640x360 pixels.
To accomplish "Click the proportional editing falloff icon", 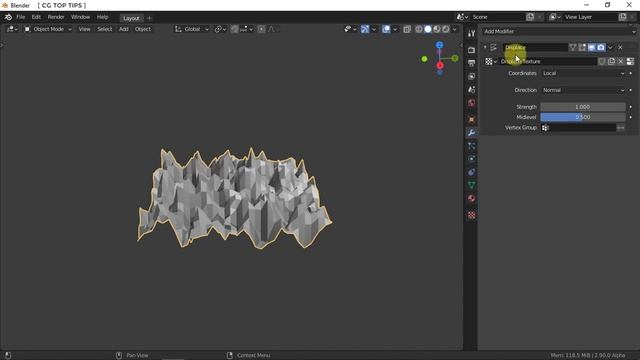I will point(271,29).
